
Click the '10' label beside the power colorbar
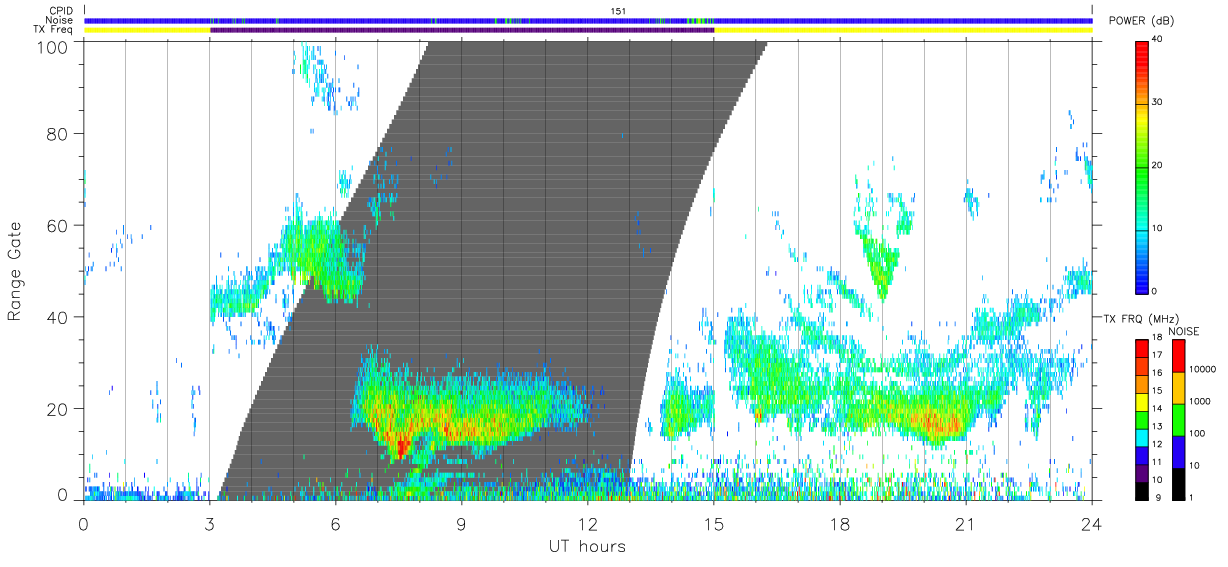[1158, 228]
